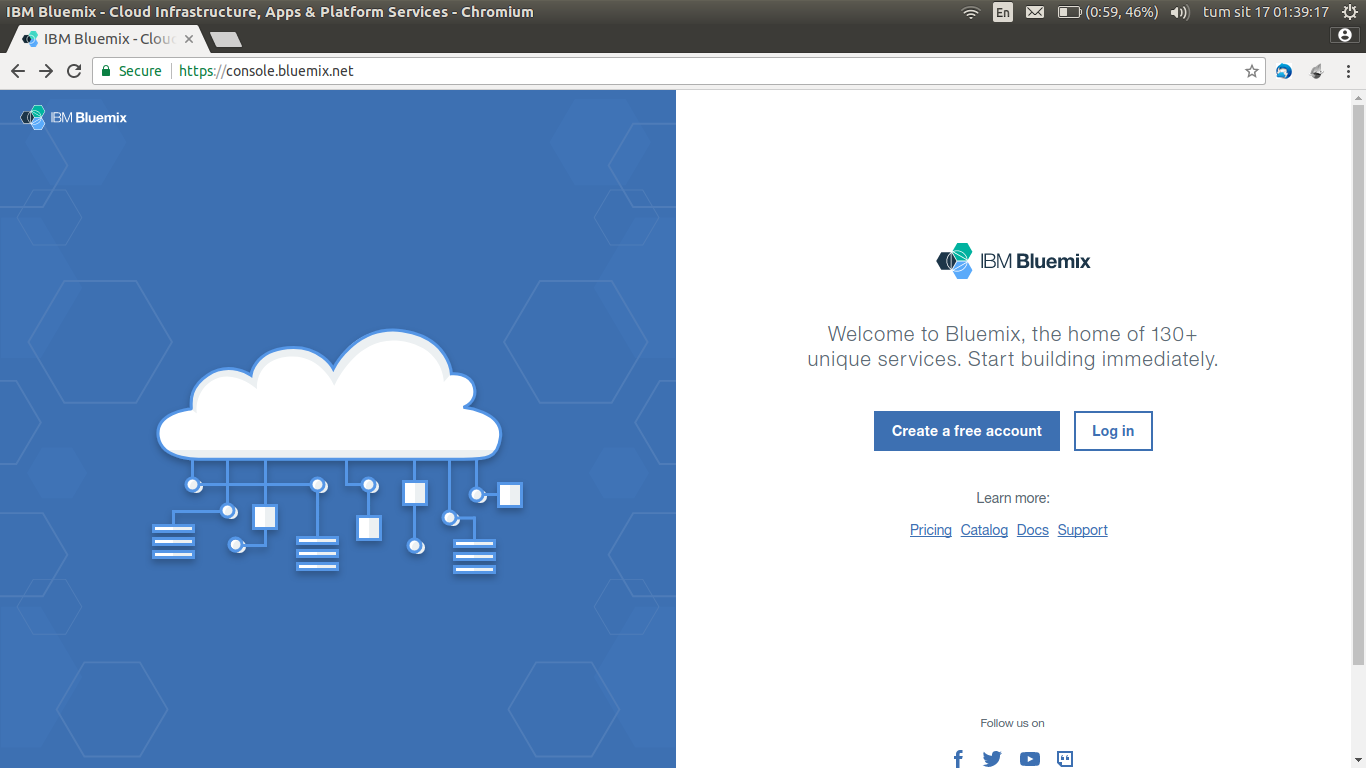Open the Wi-Fi network indicator

click(970, 12)
